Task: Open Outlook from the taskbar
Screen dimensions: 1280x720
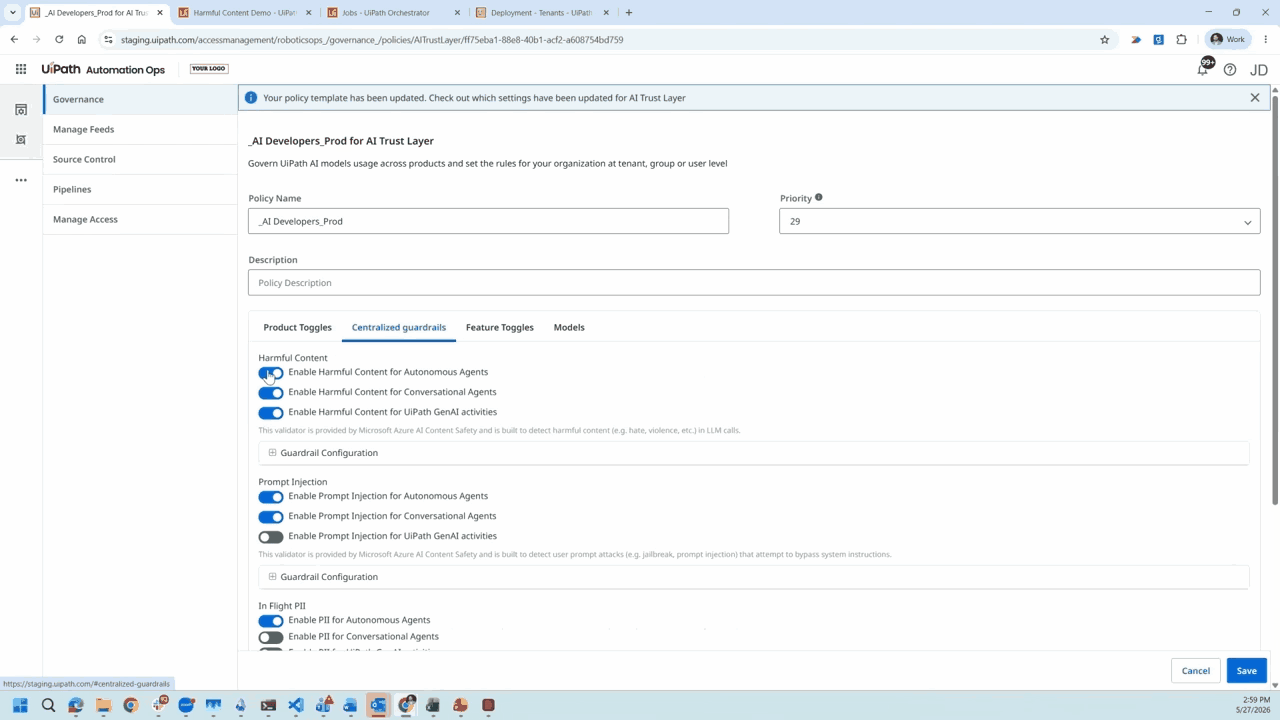Action: pyautogui.click(x=378, y=705)
